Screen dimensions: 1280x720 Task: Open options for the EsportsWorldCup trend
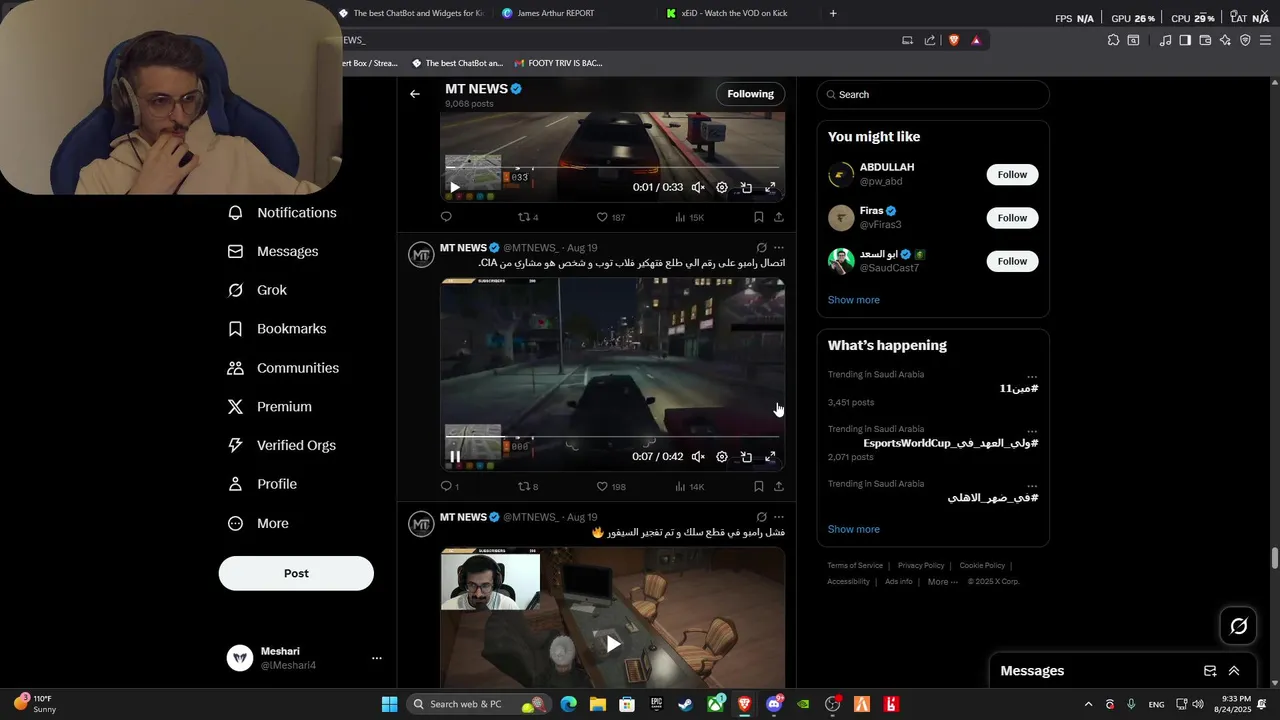pyautogui.click(x=1032, y=430)
